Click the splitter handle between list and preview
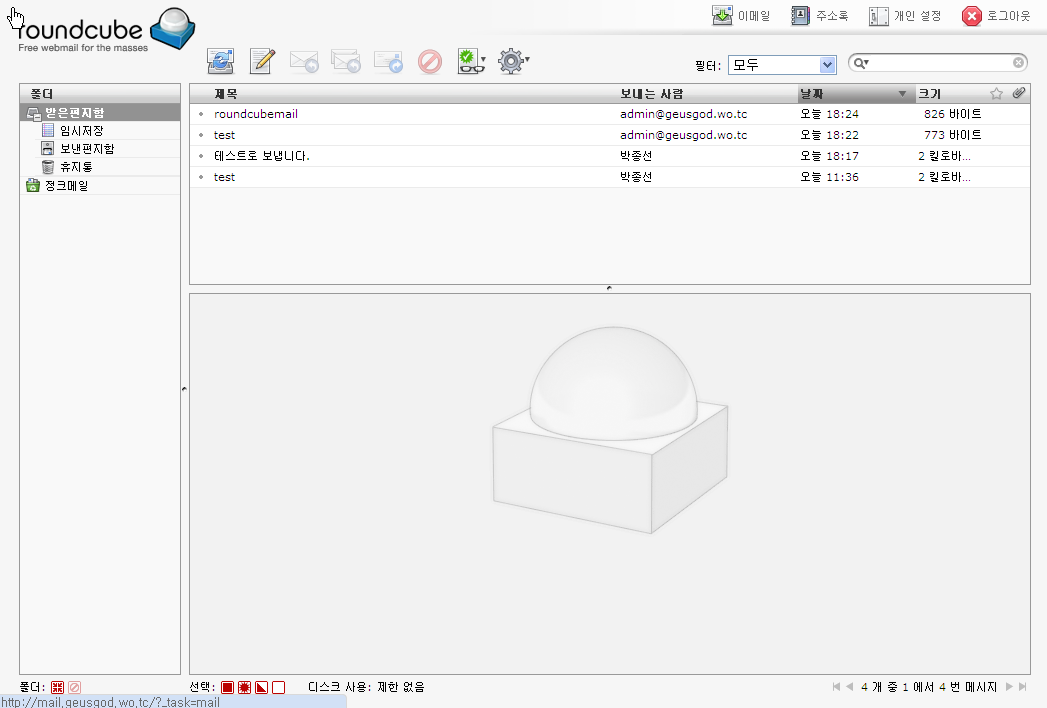 609,289
